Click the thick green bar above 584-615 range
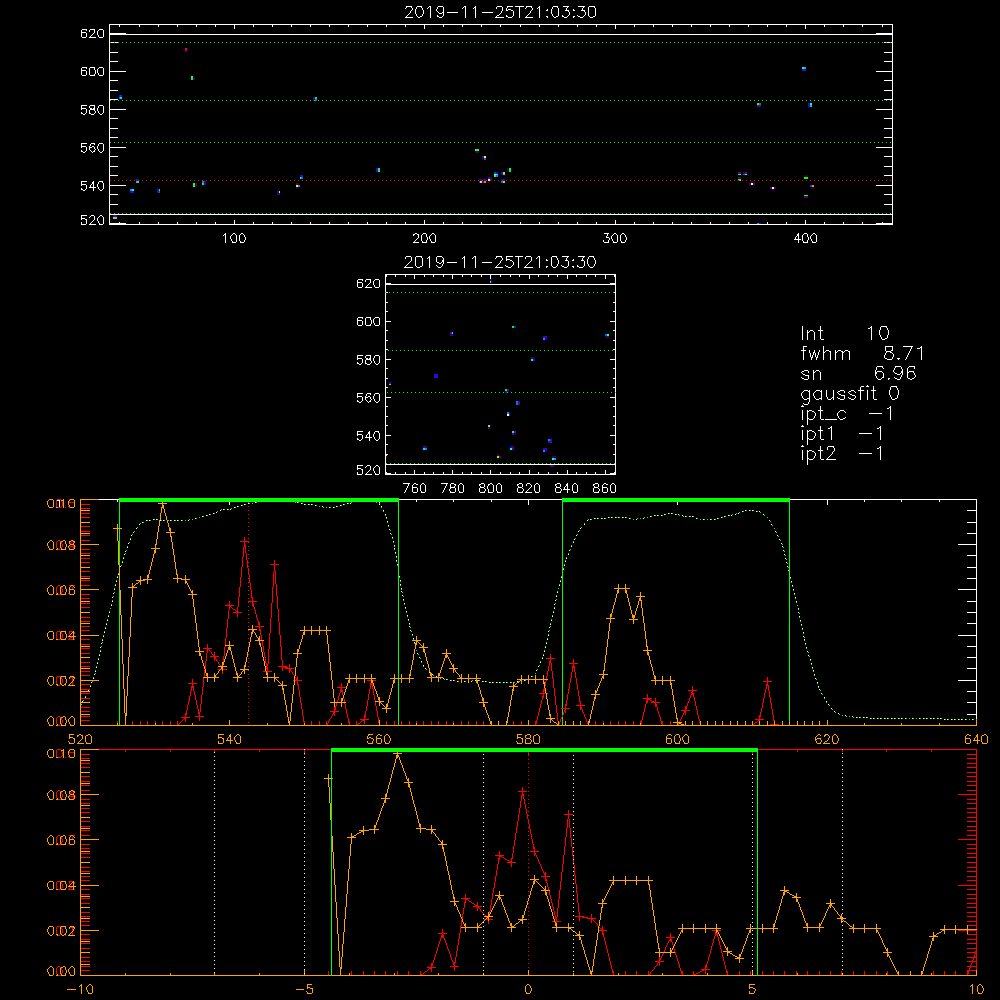 676,500
